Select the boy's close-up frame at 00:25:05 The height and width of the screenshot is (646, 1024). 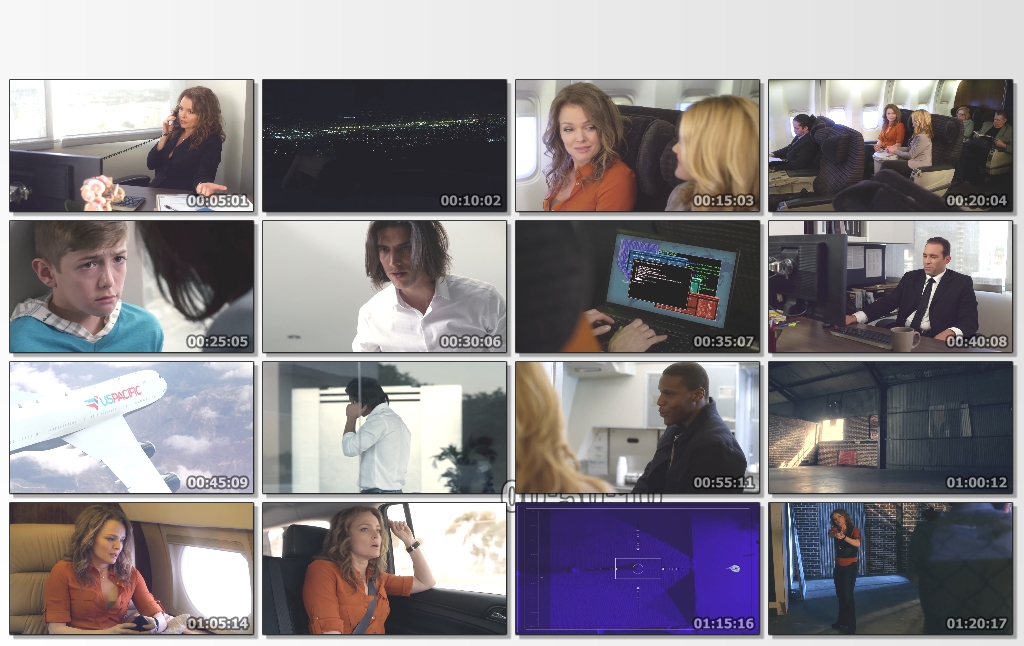coord(132,286)
